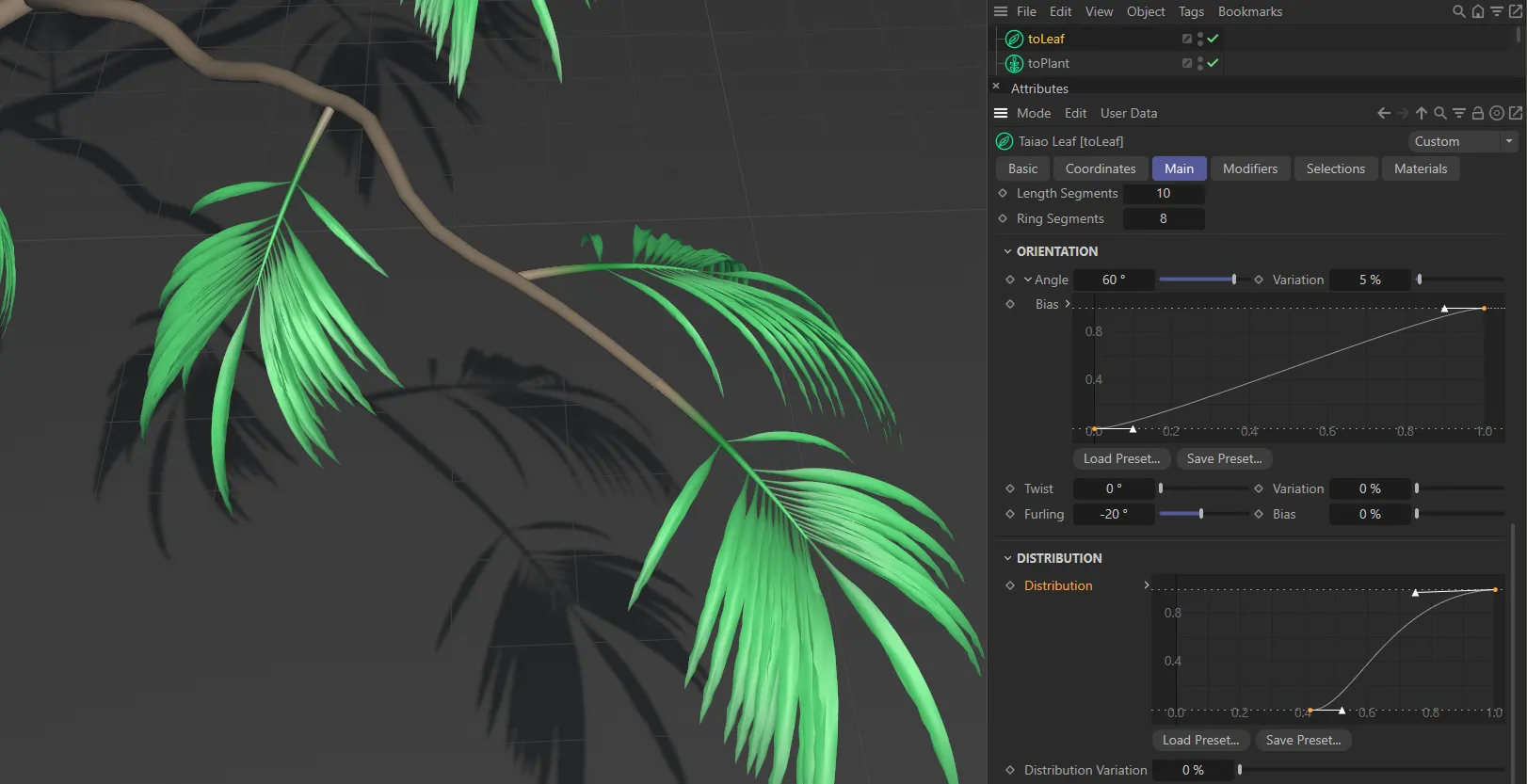1527x784 pixels.
Task: Click the toPlant layer square icon
Action: coord(1187,63)
